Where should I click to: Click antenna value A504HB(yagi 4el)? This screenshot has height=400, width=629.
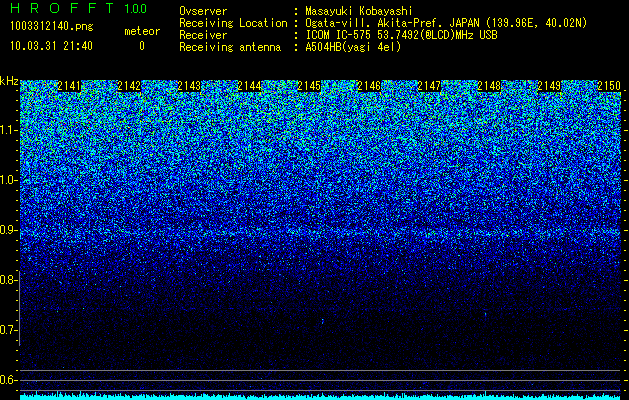[x=353, y=47]
